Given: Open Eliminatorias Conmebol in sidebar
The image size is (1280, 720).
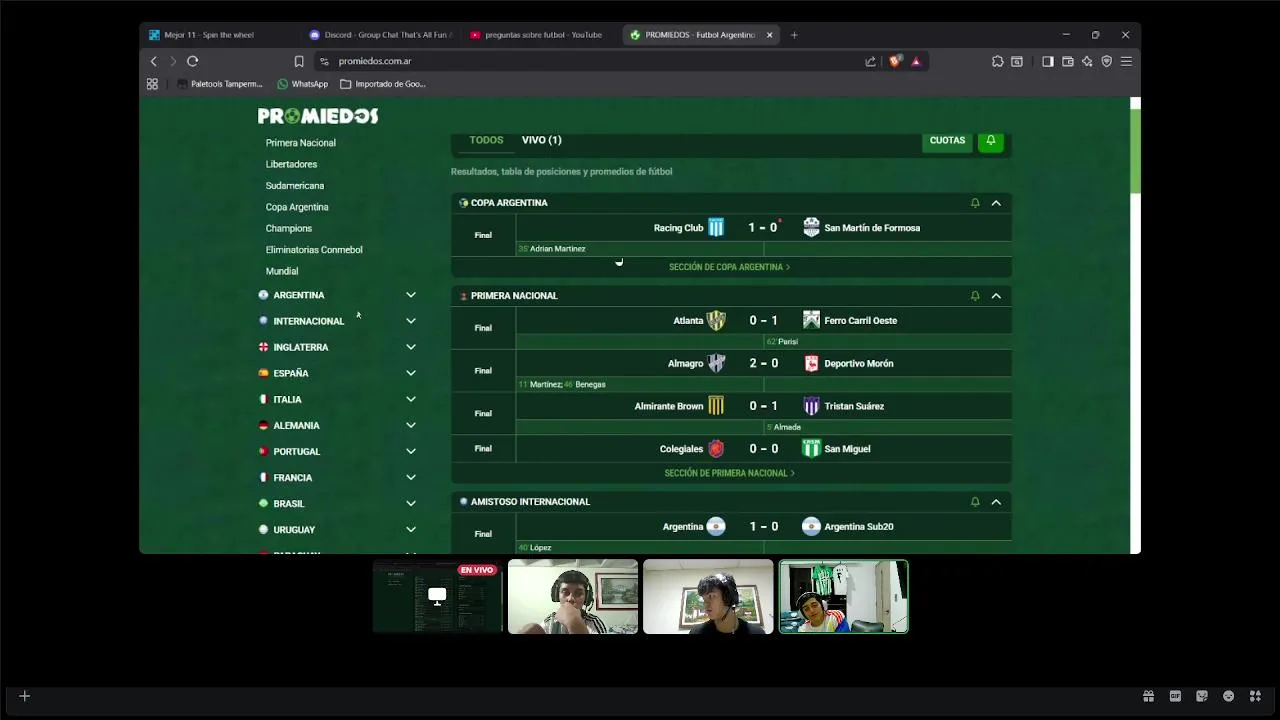Looking at the screenshot, I should [x=314, y=250].
